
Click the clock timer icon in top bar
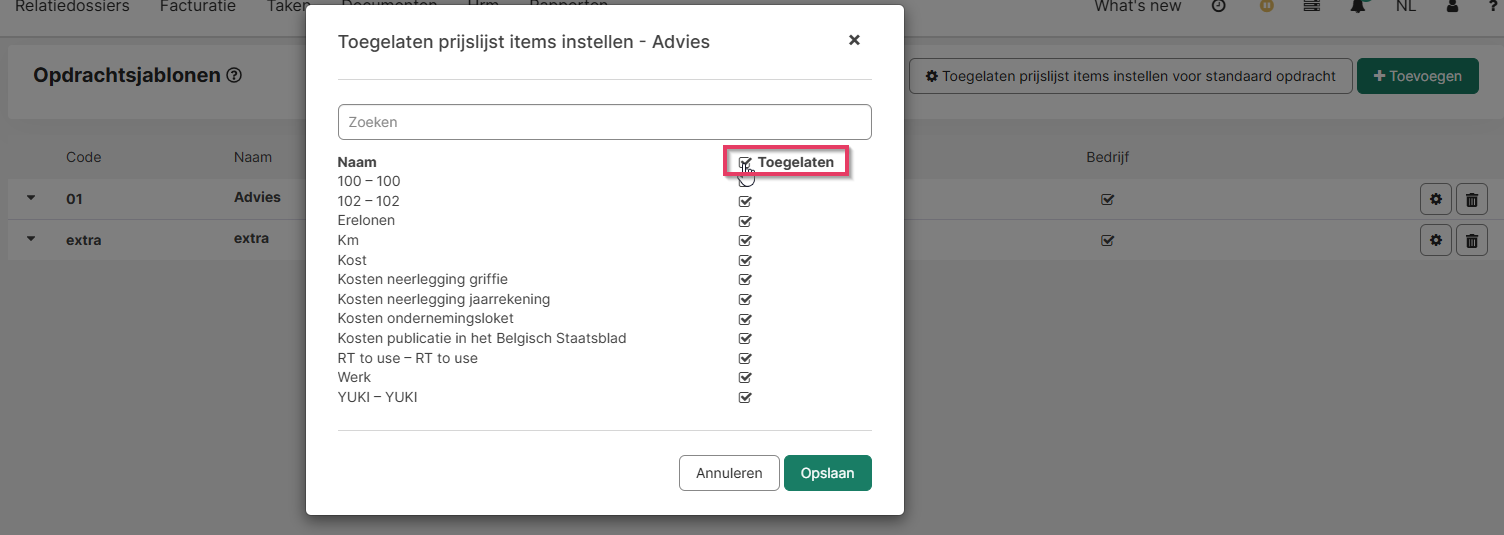1218,6
